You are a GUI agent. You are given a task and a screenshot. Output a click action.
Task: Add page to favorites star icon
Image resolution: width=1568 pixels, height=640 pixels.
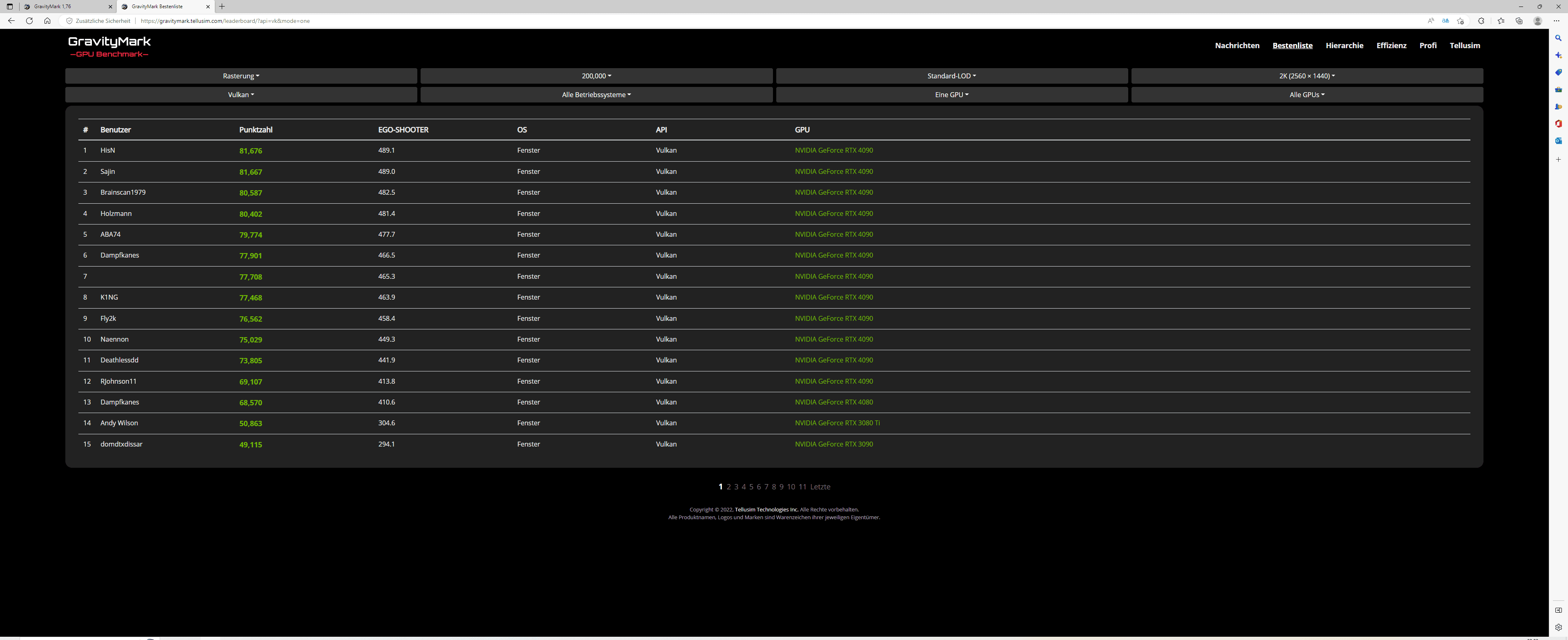[x=1460, y=21]
